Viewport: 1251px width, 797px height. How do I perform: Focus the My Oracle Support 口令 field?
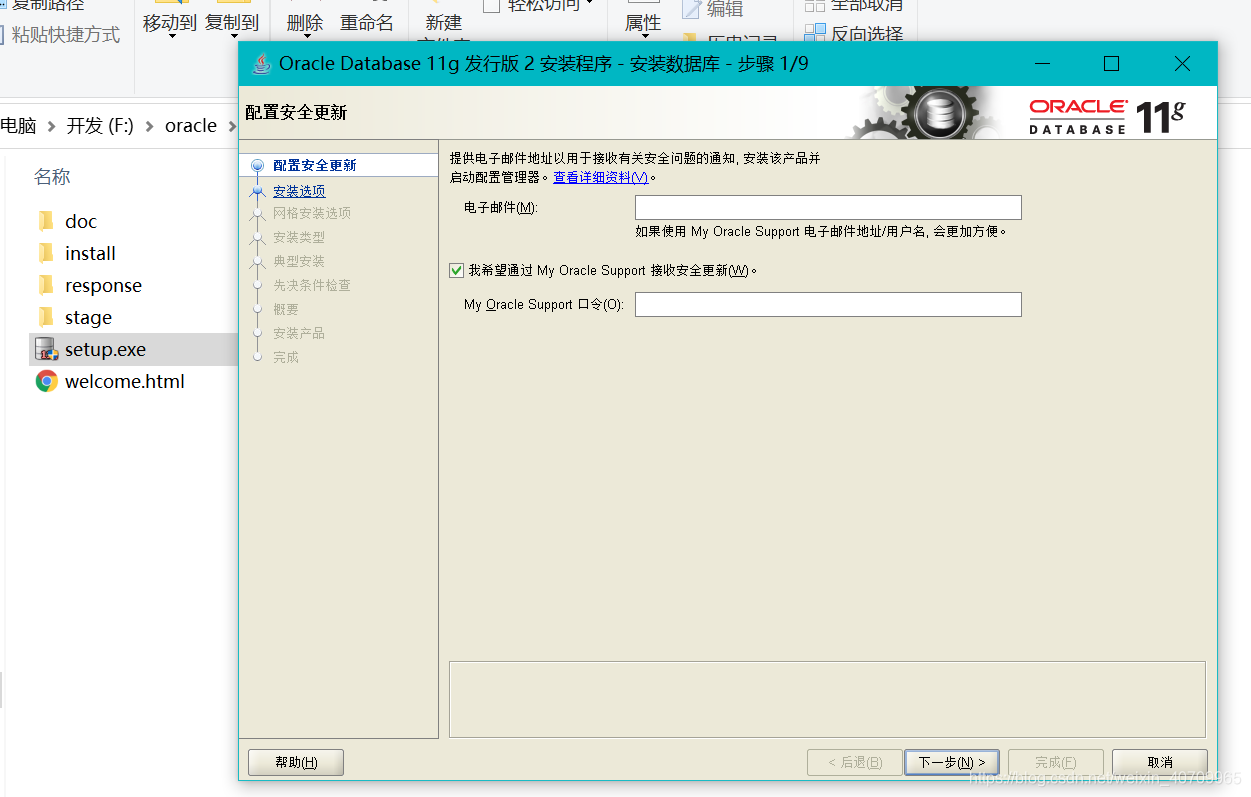[828, 304]
